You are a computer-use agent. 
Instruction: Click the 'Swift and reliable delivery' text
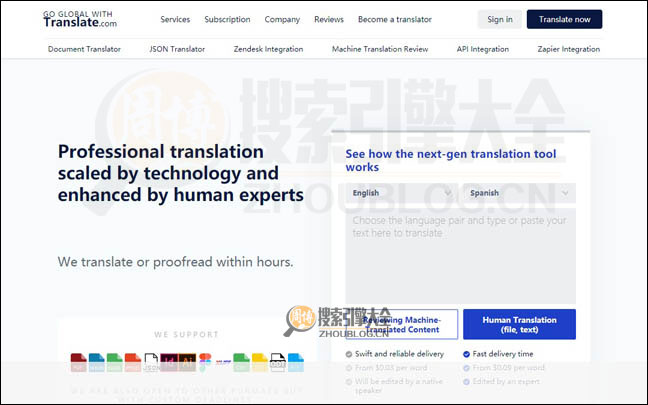(x=399, y=354)
